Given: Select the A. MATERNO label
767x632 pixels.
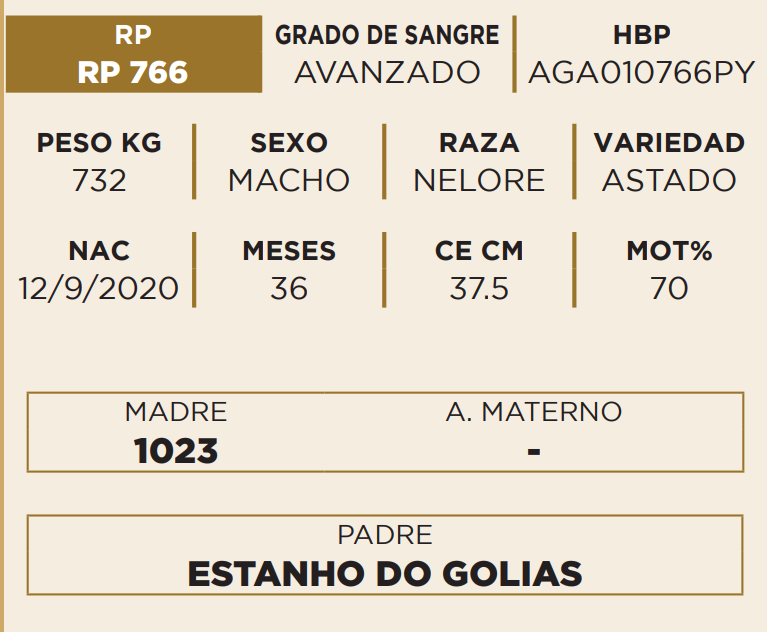Looking at the screenshot, I should pyautogui.click(x=533, y=411).
